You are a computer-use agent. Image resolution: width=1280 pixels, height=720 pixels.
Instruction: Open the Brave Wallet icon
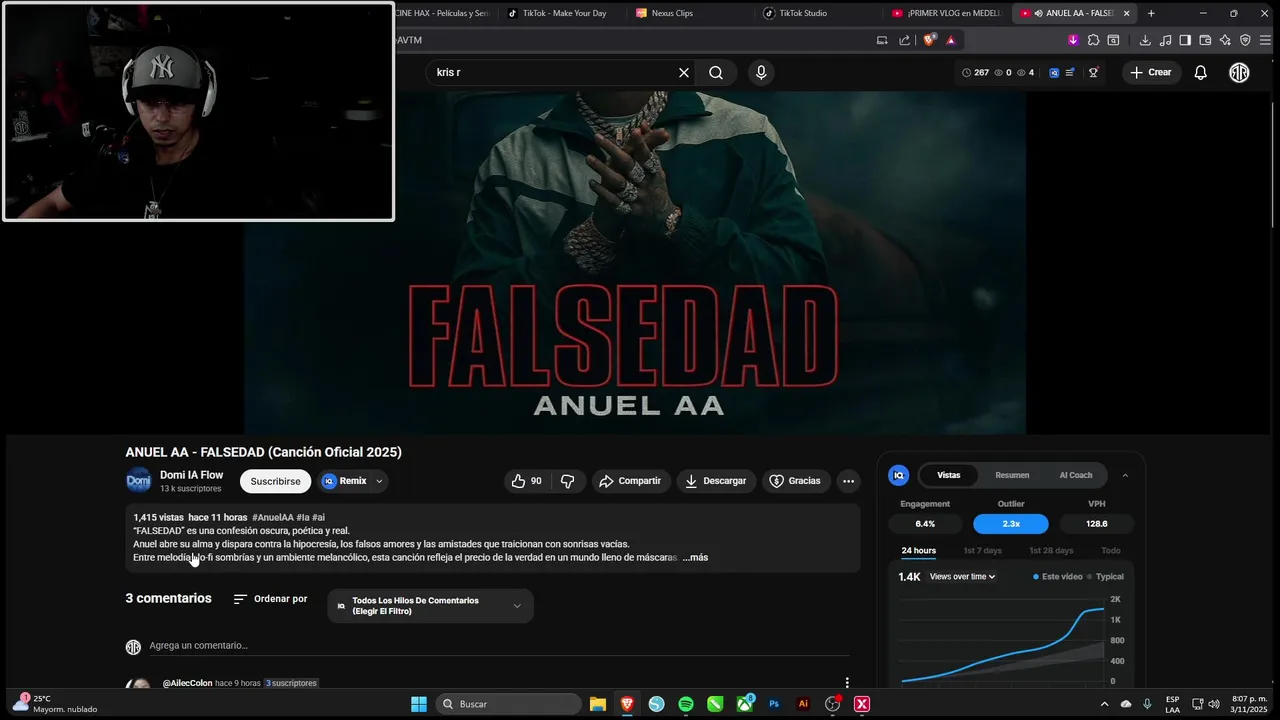coord(1205,40)
